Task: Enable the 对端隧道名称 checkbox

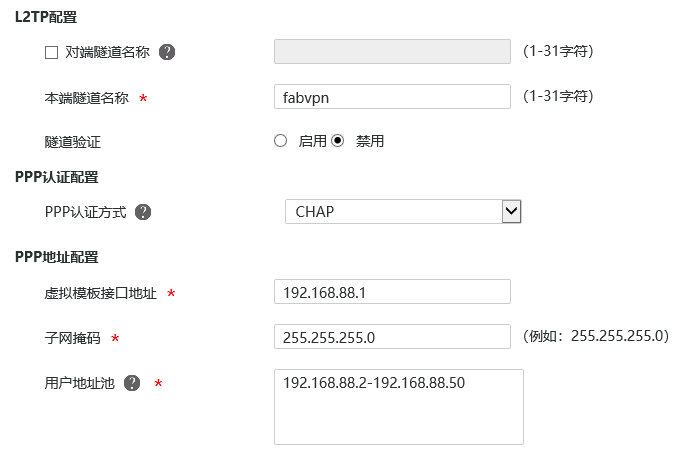Action: (52, 52)
